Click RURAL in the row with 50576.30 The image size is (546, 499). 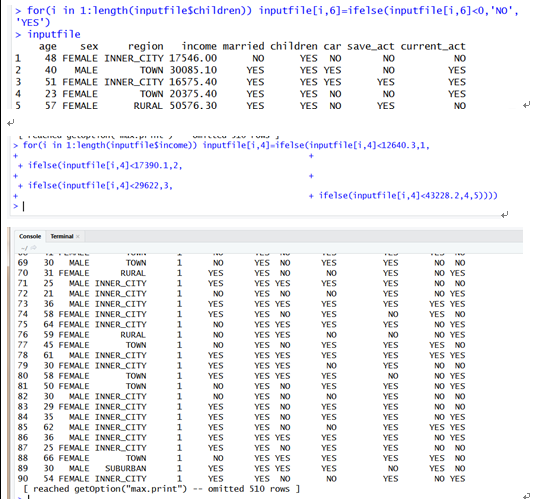coord(148,106)
